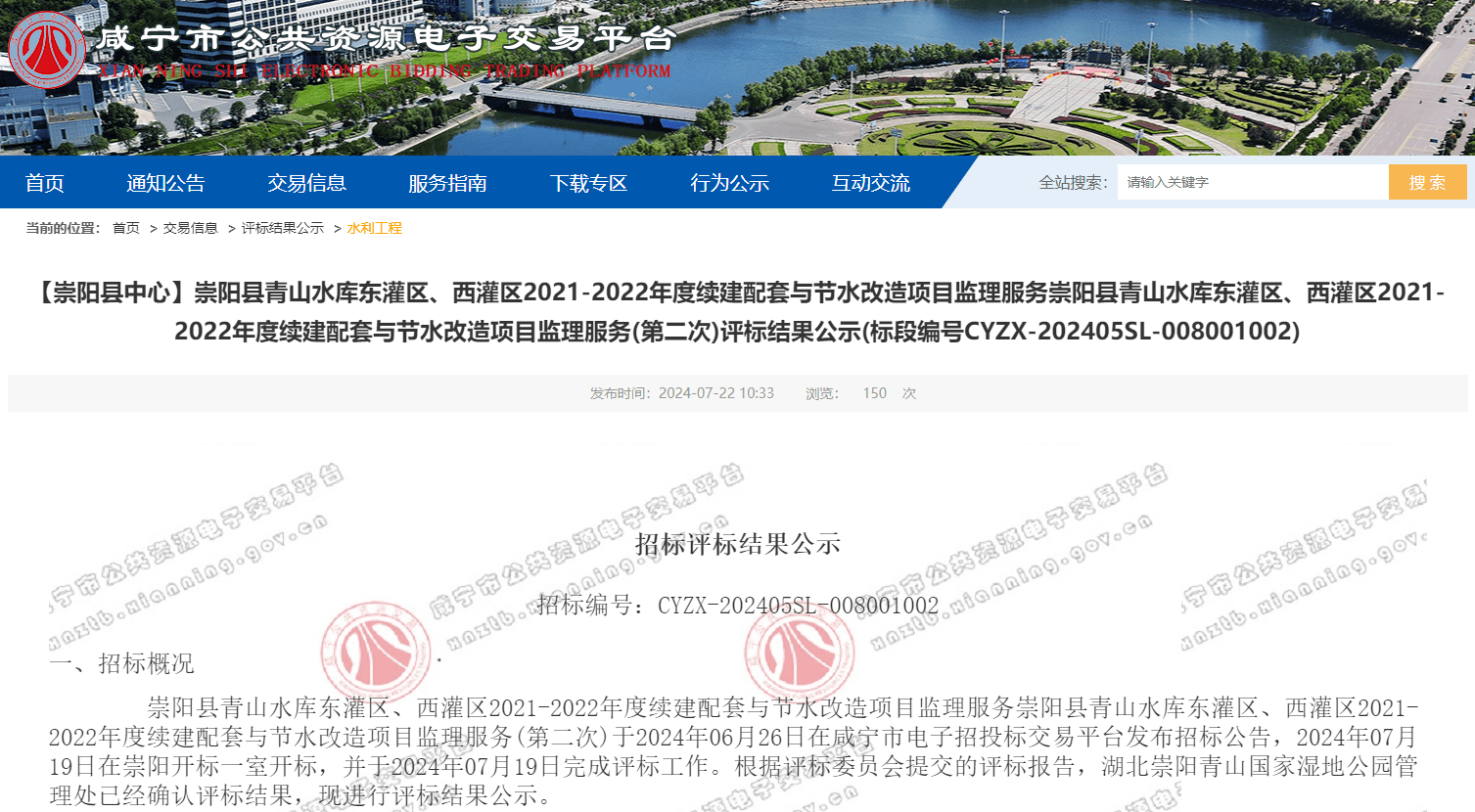This screenshot has width=1475, height=812.
Task: Click the 咸宁市公共资源电子交易平台 site title
Action: [x=386, y=39]
